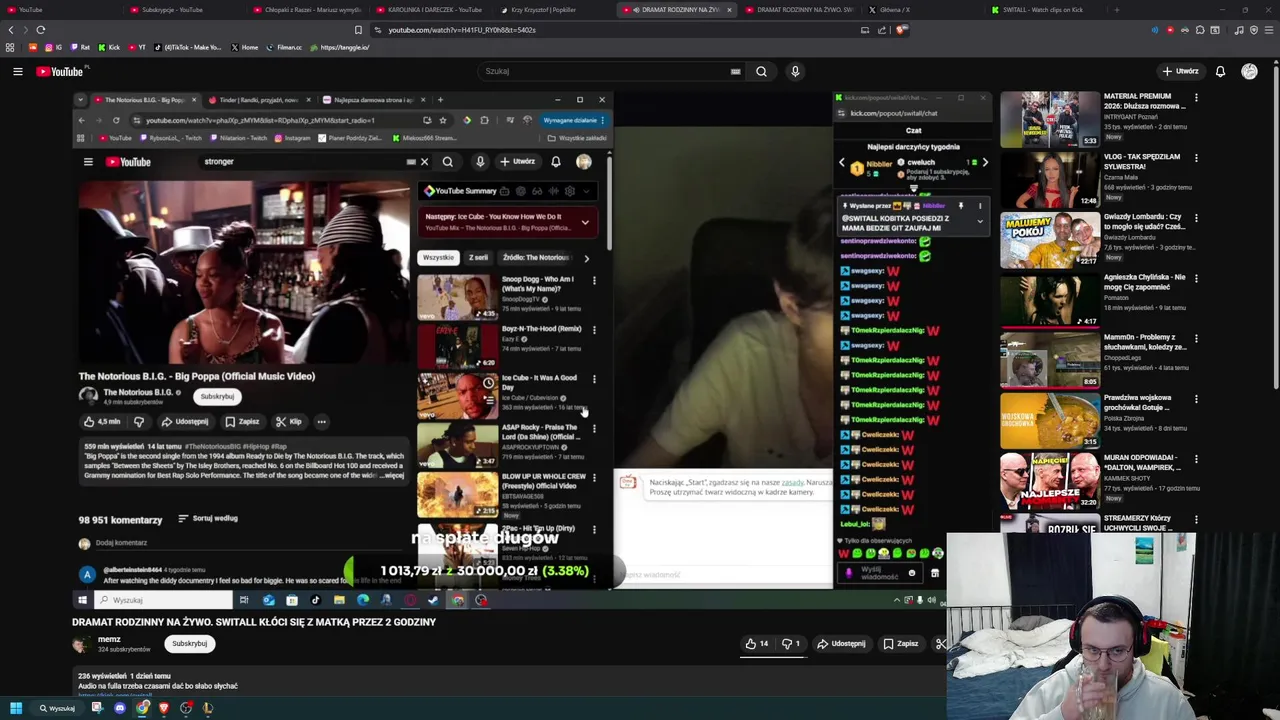1280x720 pixels.
Task: Click the Zapisz save button
Action: click(x=900, y=644)
